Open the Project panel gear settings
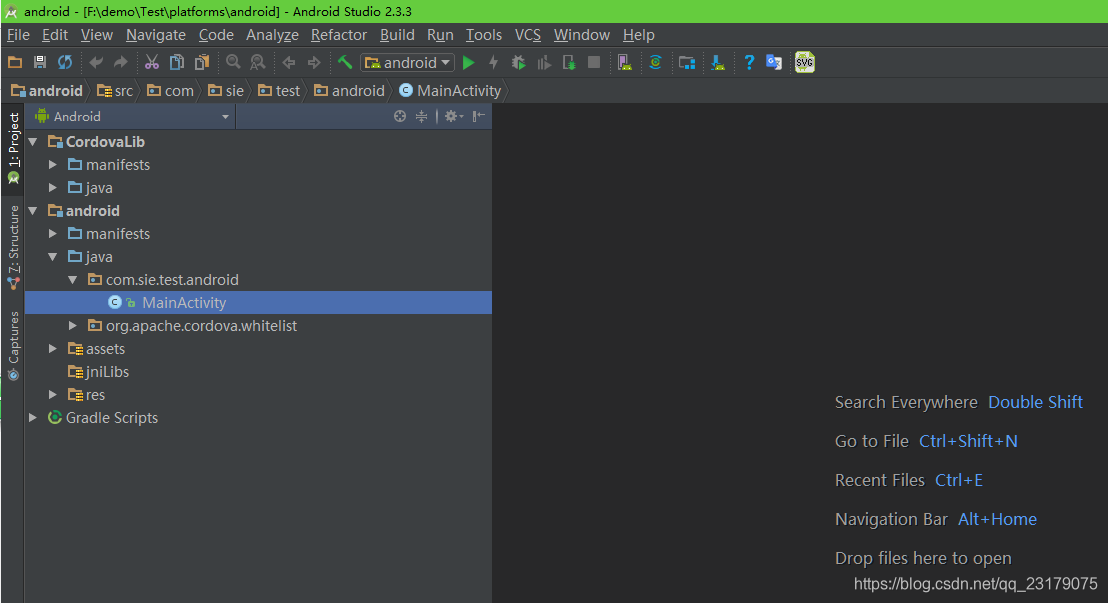 [453, 117]
